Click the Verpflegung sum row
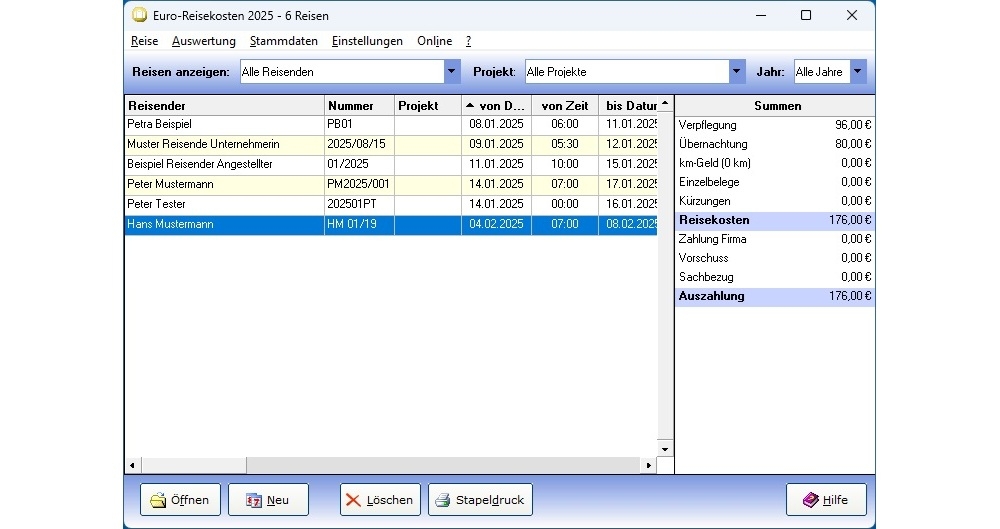This screenshot has width=1000, height=529. pos(775,125)
